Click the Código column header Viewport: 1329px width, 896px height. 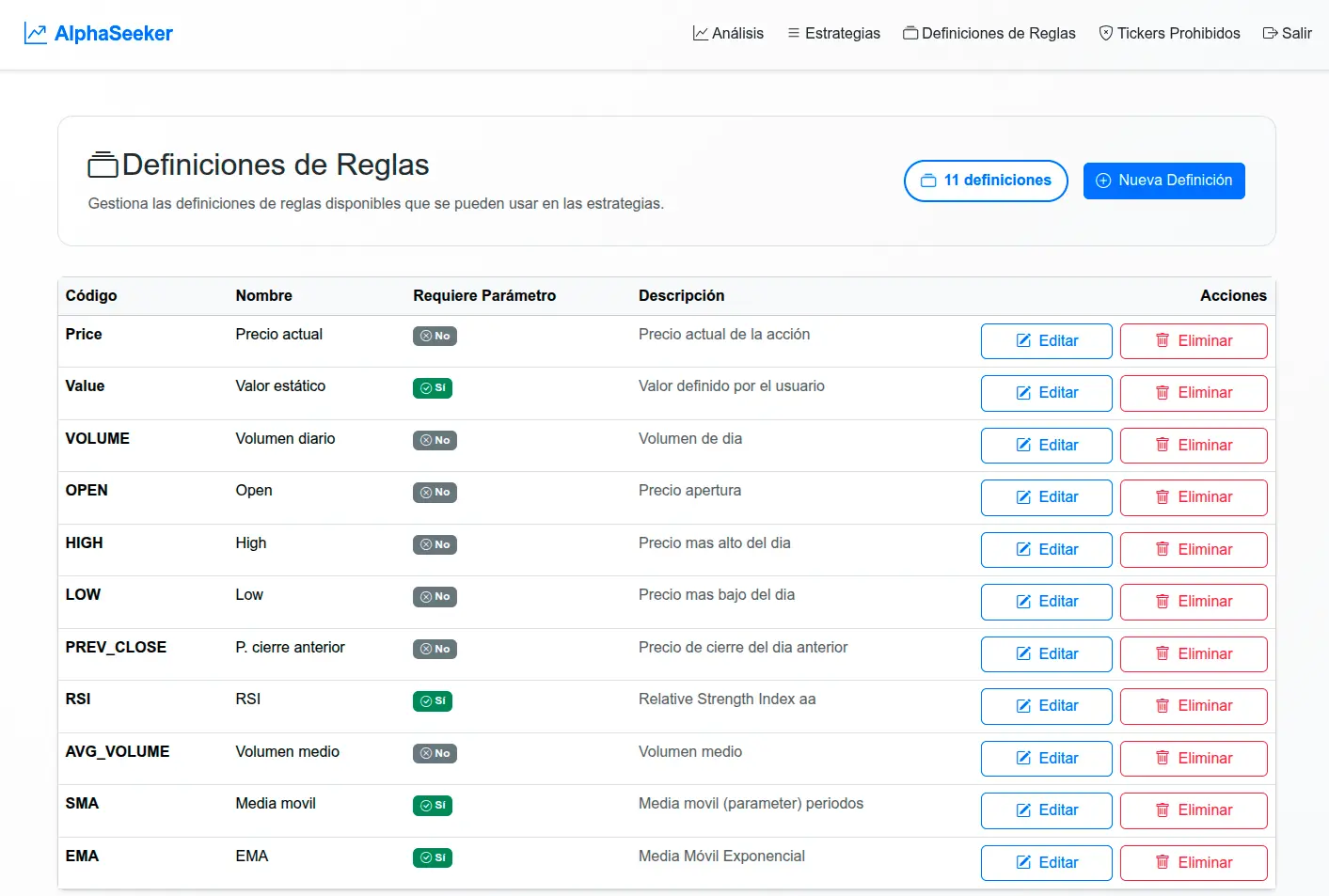91,296
